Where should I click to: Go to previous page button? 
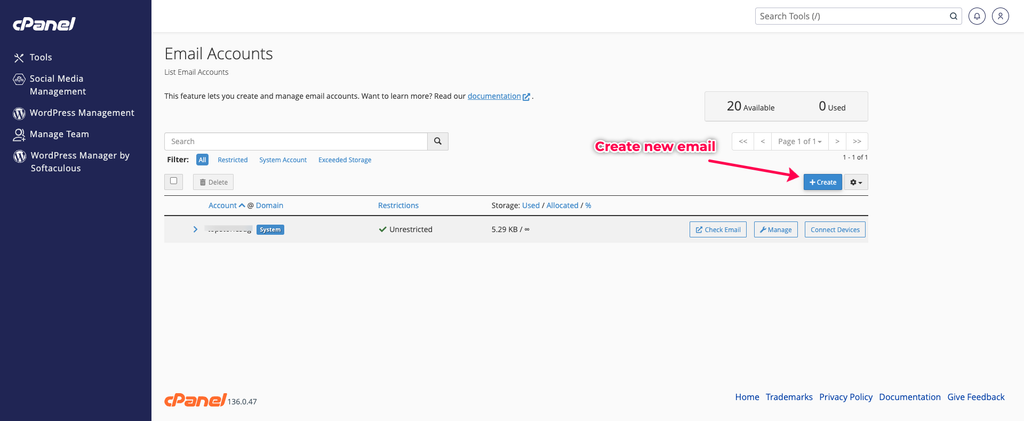(762, 141)
